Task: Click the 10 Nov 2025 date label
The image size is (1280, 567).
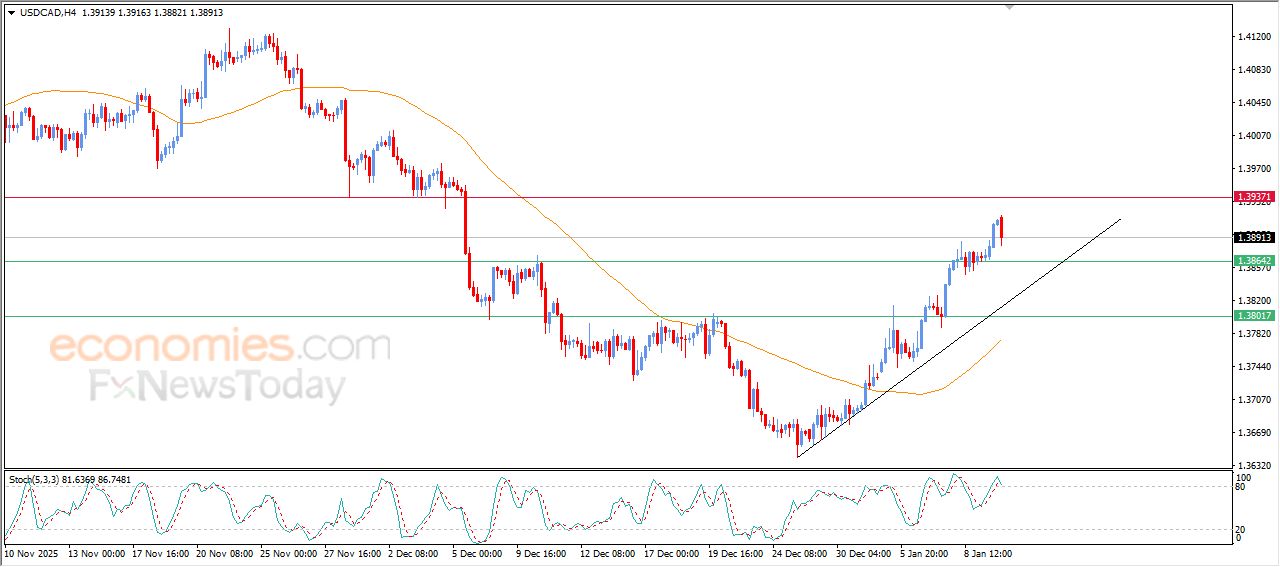Action: coord(33,552)
